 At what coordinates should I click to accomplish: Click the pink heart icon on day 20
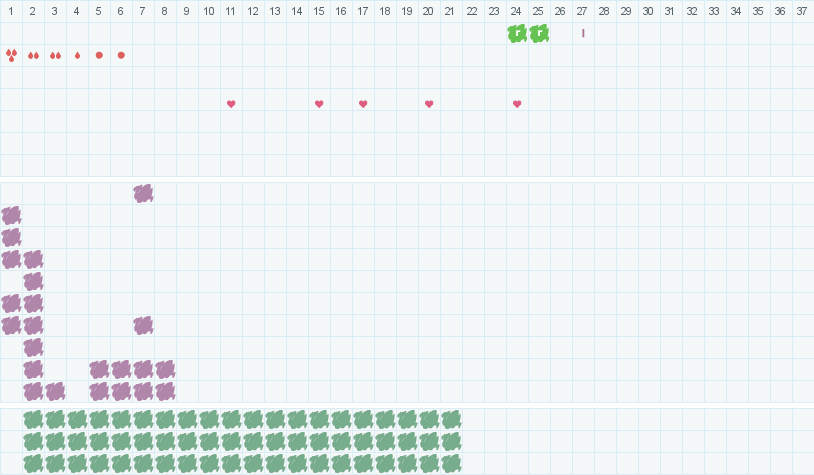tap(429, 104)
